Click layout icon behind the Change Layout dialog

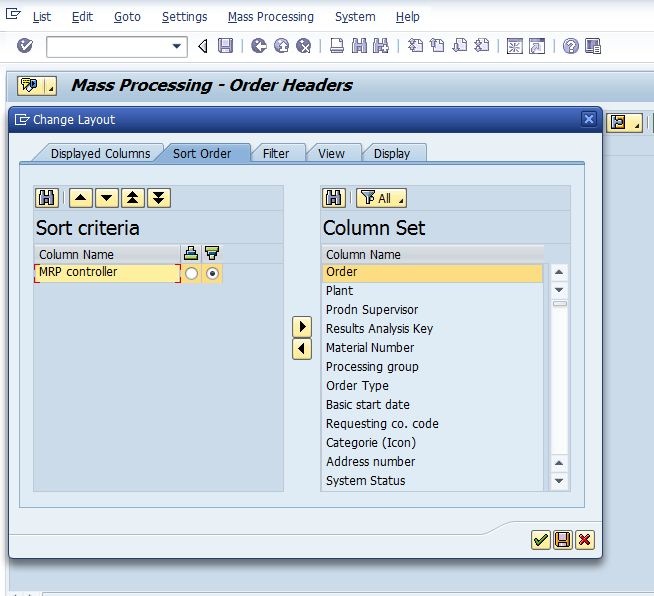pyautogui.click(x=619, y=123)
